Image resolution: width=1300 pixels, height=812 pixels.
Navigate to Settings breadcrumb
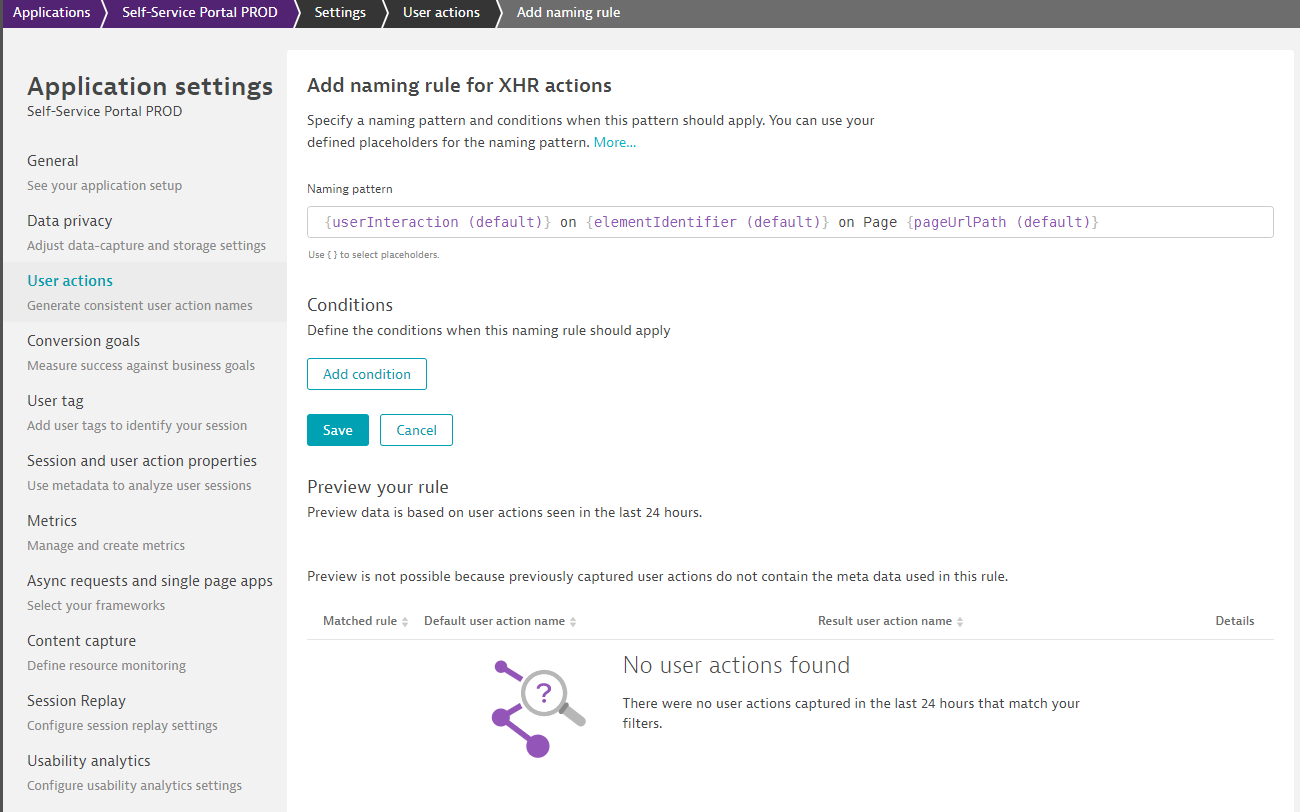point(340,13)
